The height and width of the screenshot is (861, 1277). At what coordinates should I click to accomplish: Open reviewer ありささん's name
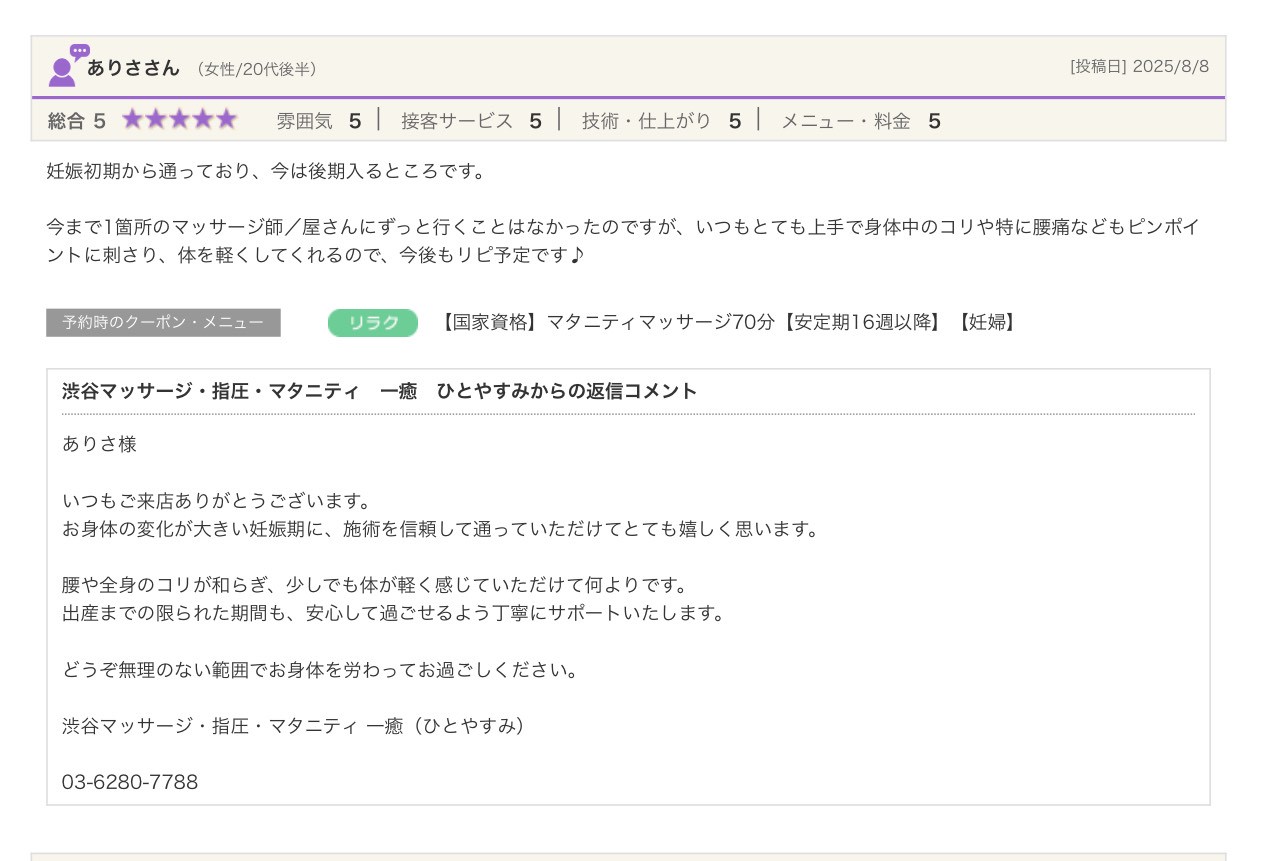133,68
